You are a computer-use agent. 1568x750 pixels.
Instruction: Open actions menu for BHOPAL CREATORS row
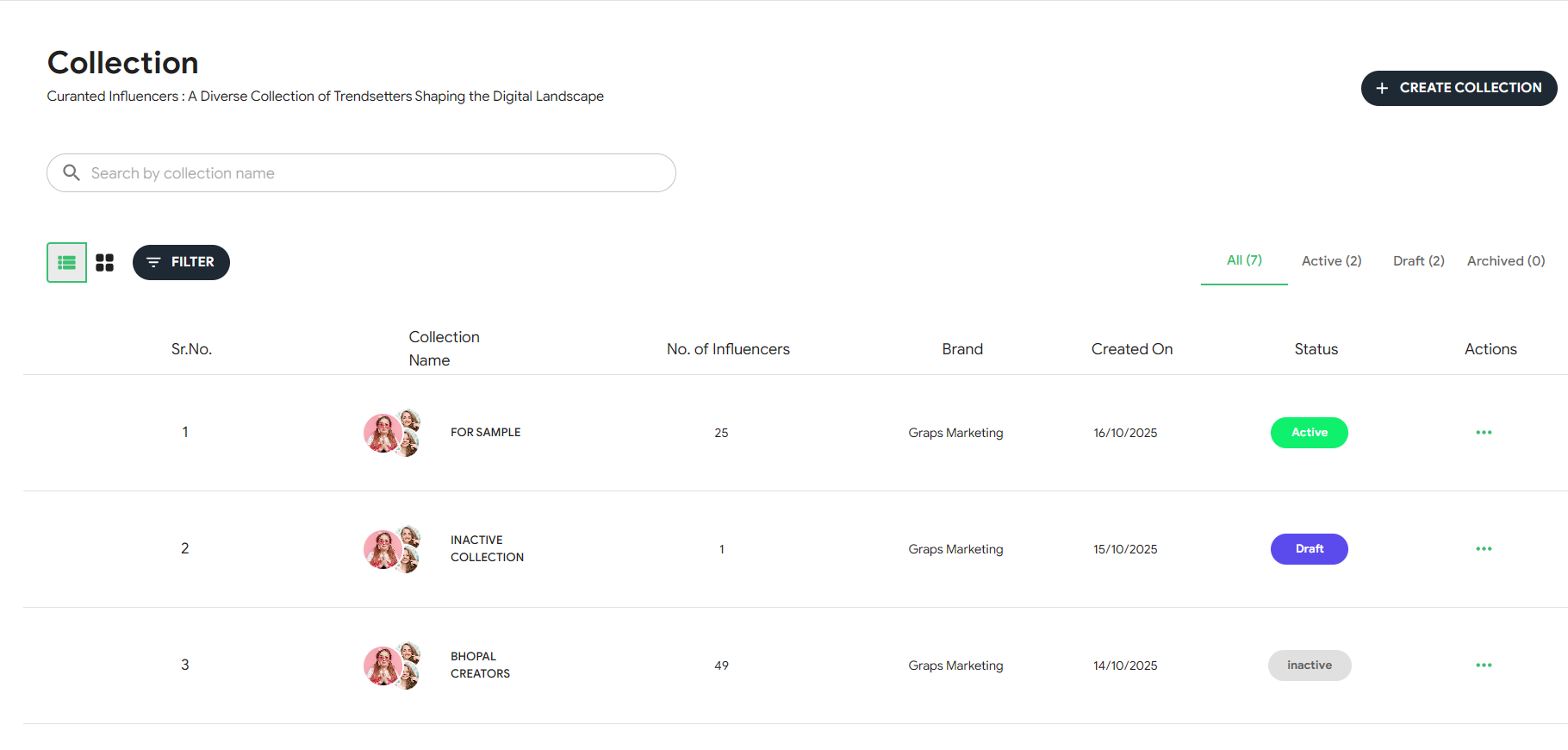[x=1483, y=666]
